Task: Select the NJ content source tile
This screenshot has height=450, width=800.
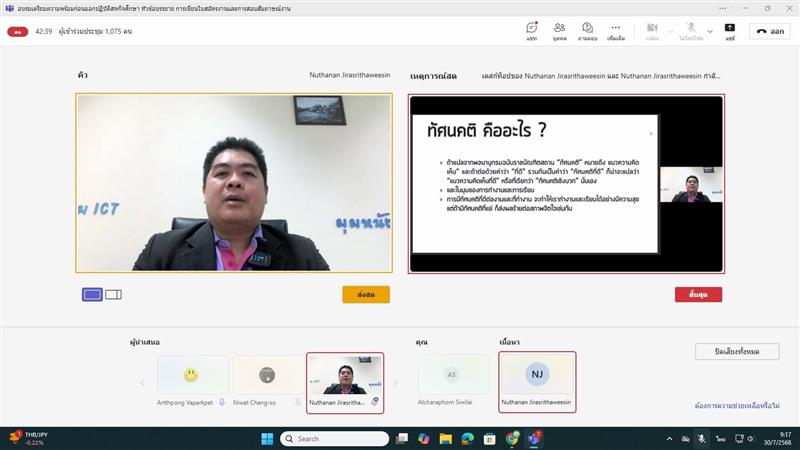Action: [537, 380]
